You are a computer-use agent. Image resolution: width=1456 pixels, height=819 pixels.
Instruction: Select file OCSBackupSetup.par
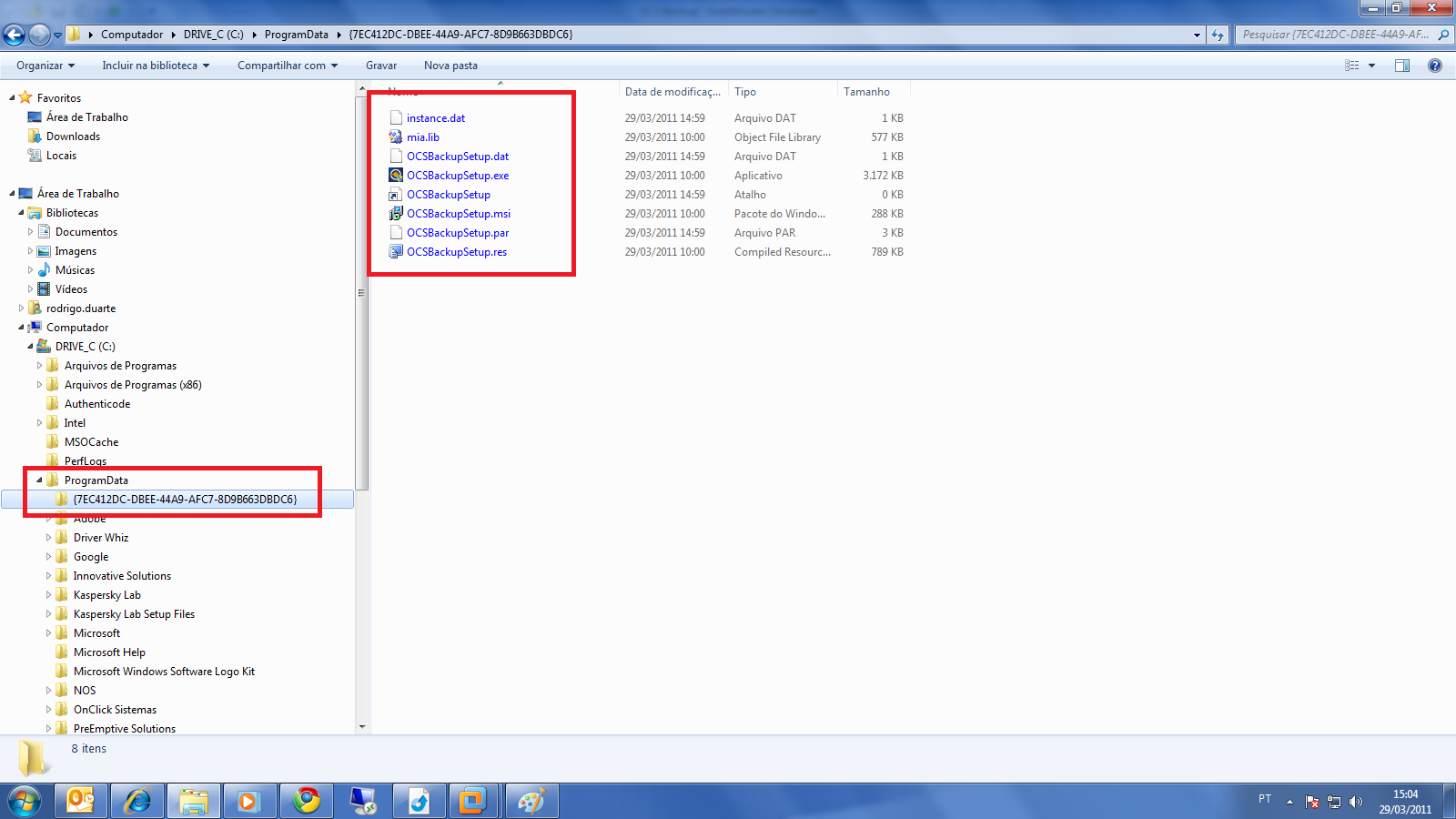(458, 233)
